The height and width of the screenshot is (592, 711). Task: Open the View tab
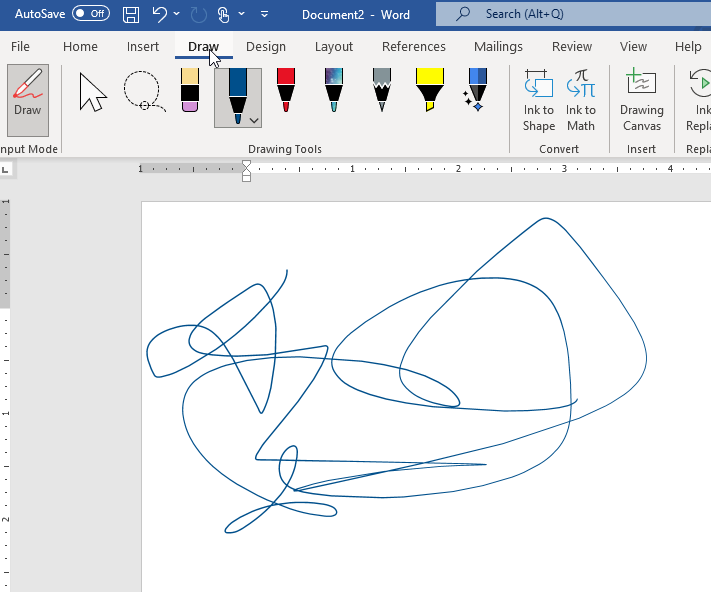(x=633, y=47)
